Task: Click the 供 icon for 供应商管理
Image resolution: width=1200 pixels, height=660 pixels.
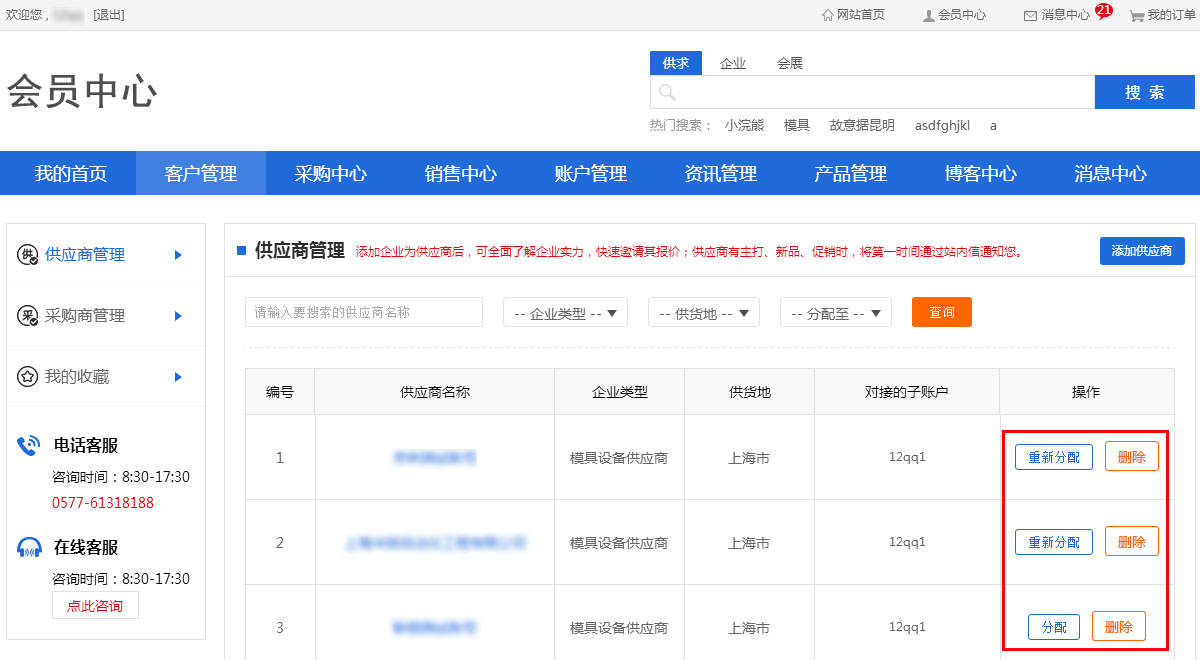Action: [28, 255]
